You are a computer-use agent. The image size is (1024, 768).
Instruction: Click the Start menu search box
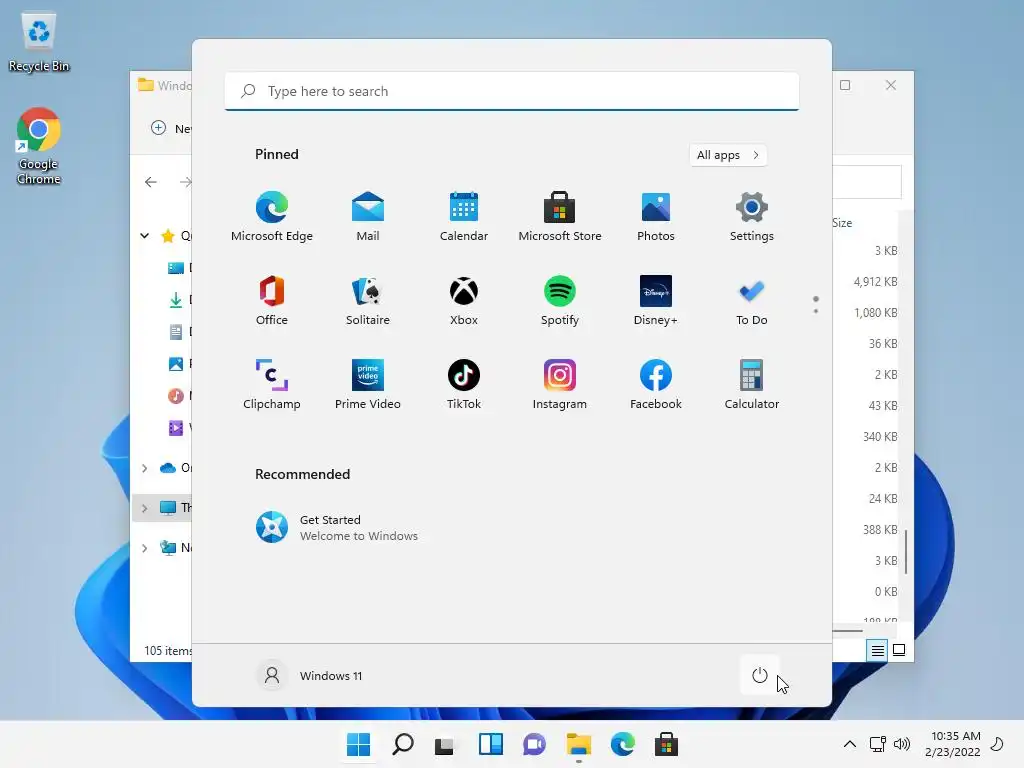pos(511,91)
